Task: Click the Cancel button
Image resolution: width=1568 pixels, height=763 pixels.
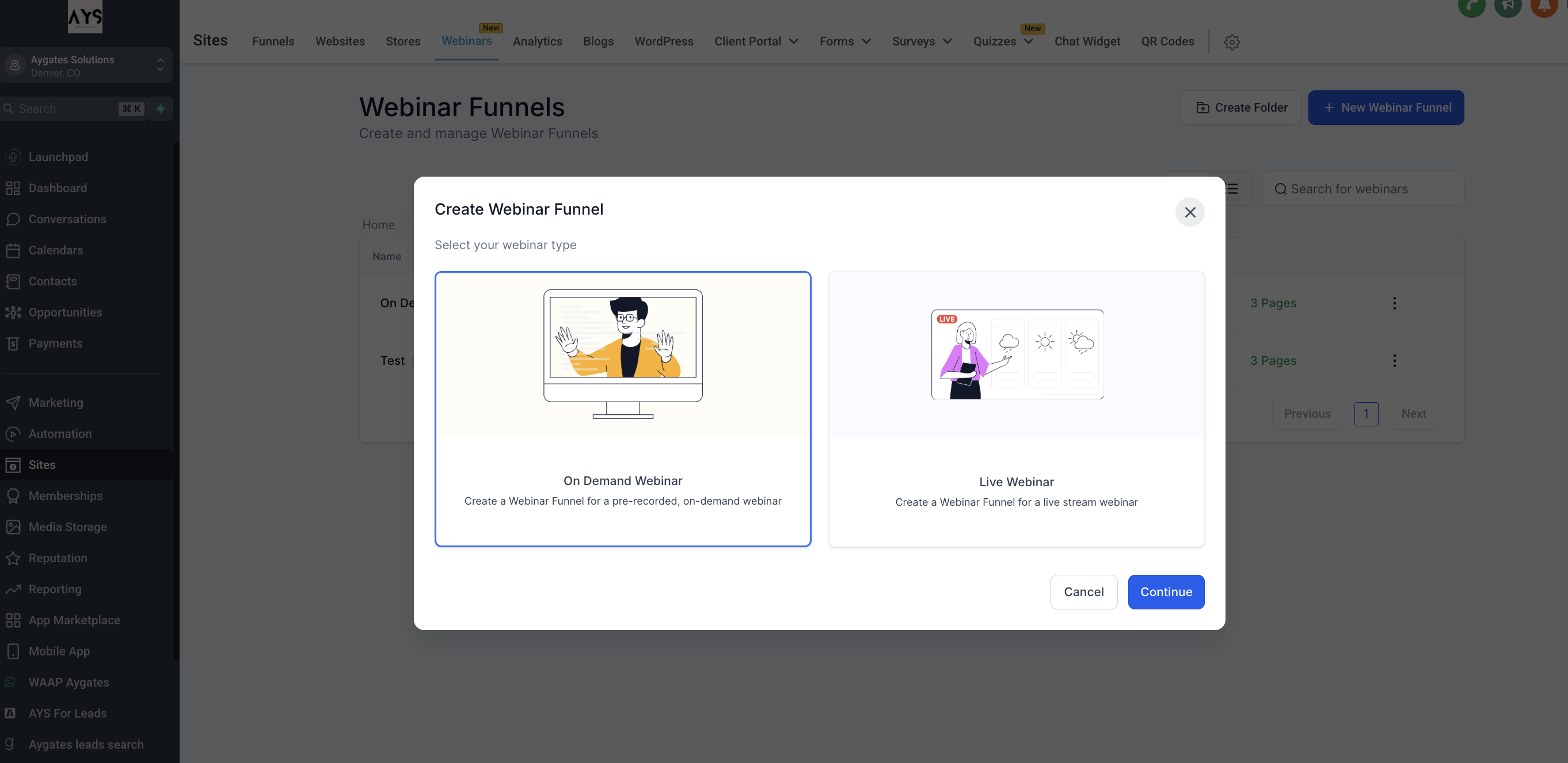Action: click(1083, 592)
